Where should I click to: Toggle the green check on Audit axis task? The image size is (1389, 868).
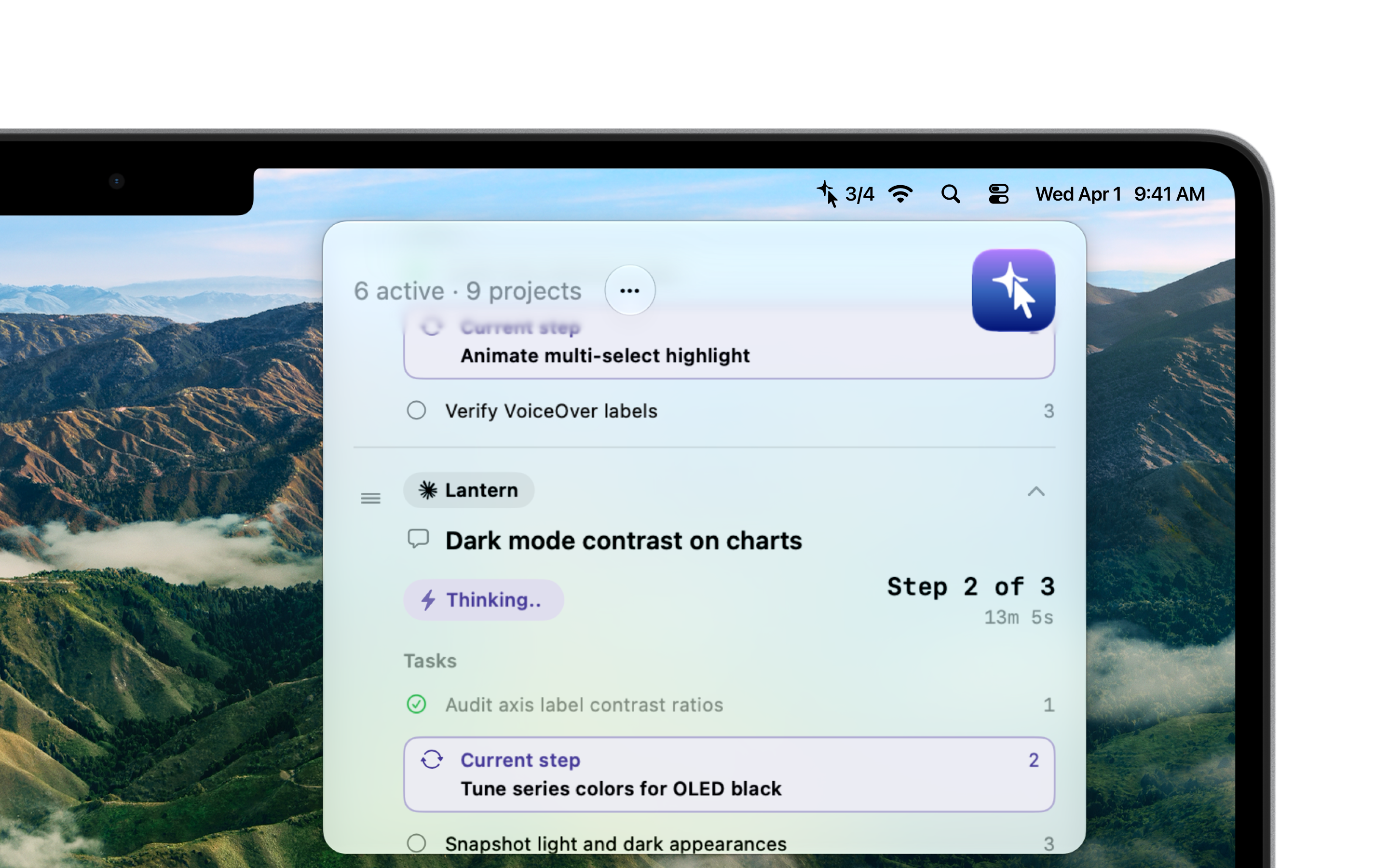pyautogui.click(x=416, y=704)
